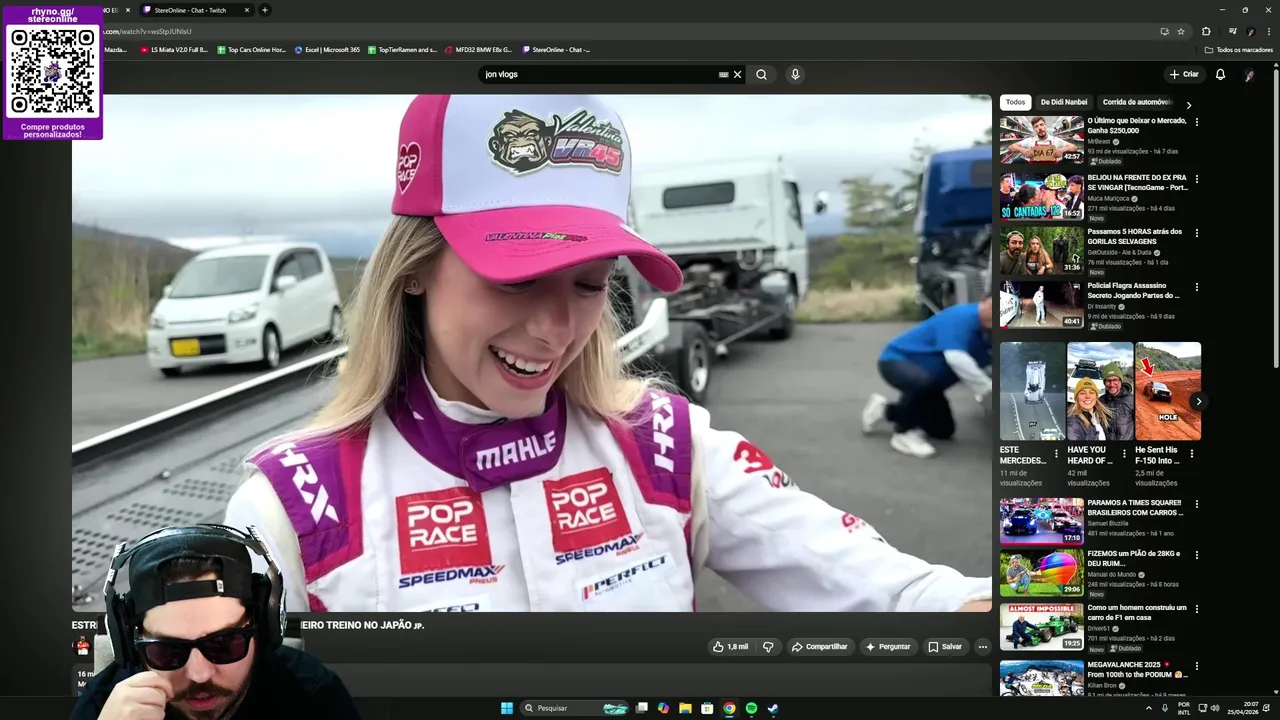The width and height of the screenshot is (1280, 720).
Task: Click the Perguntar button
Action: pyautogui.click(x=888, y=647)
